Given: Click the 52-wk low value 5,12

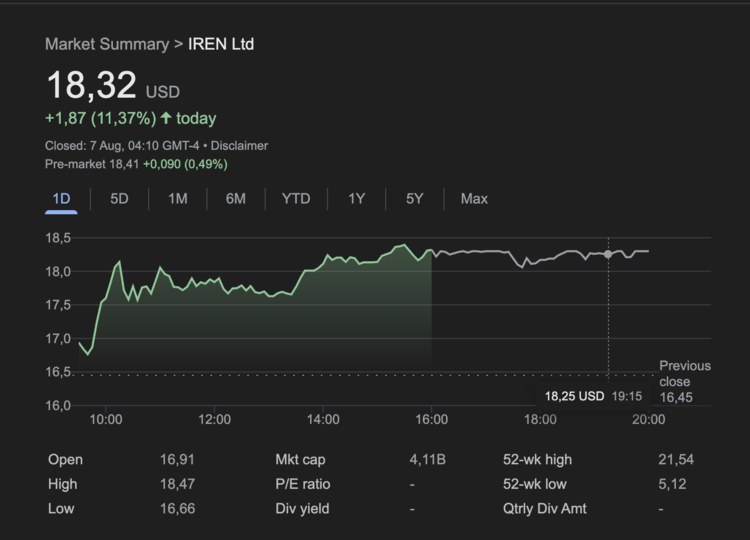Looking at the screenshot, I should pos(672,484).
